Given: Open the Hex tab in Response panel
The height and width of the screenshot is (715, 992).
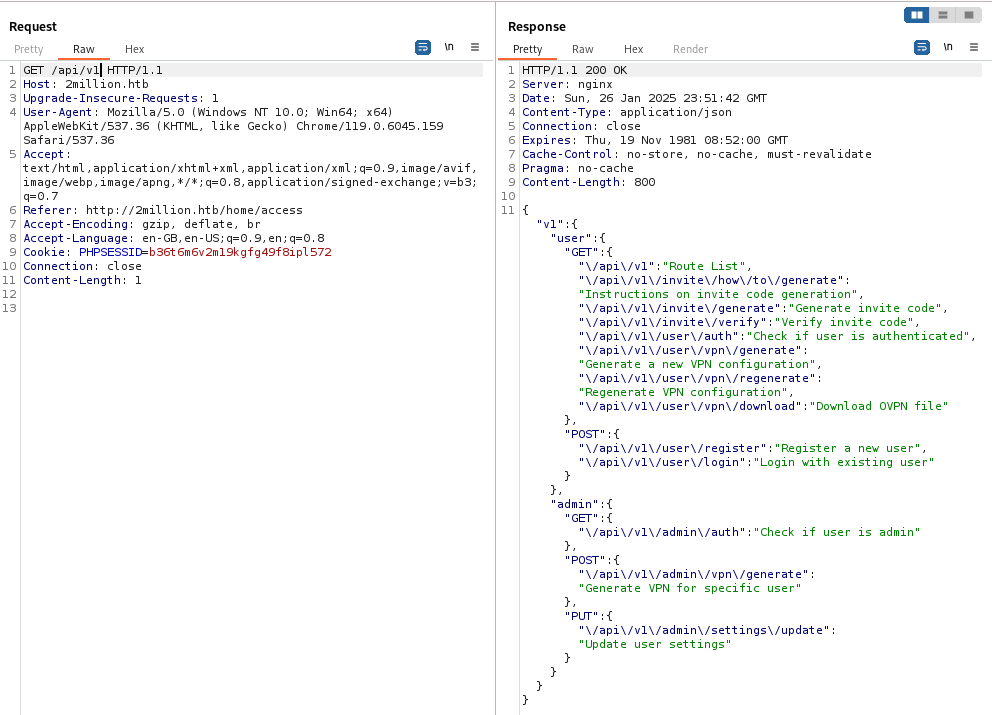Looking at the screenshot, I should click(x=634, y=49).
